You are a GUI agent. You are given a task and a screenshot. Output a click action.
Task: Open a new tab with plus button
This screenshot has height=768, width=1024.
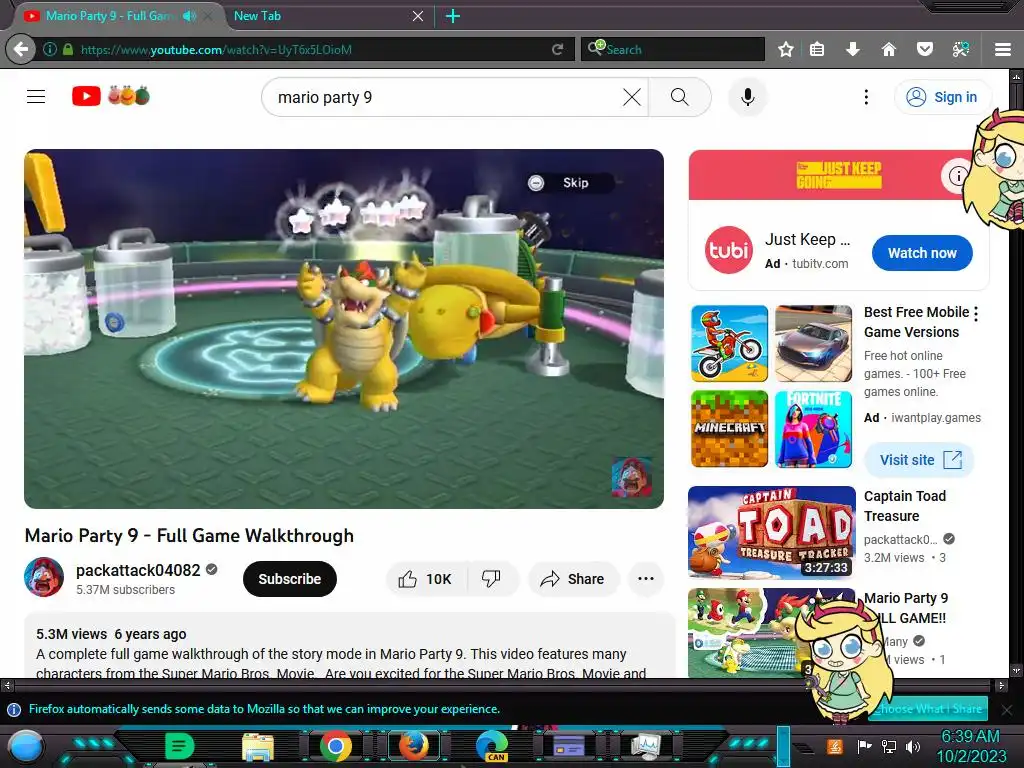click(x=453, y=16)
